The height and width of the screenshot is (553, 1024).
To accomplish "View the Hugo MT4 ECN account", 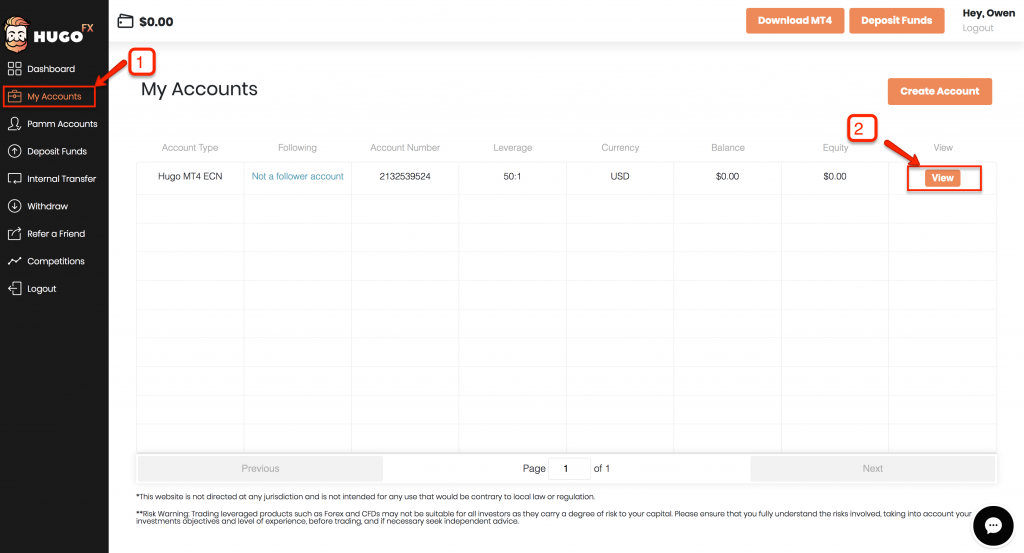I will coord(942,178).
